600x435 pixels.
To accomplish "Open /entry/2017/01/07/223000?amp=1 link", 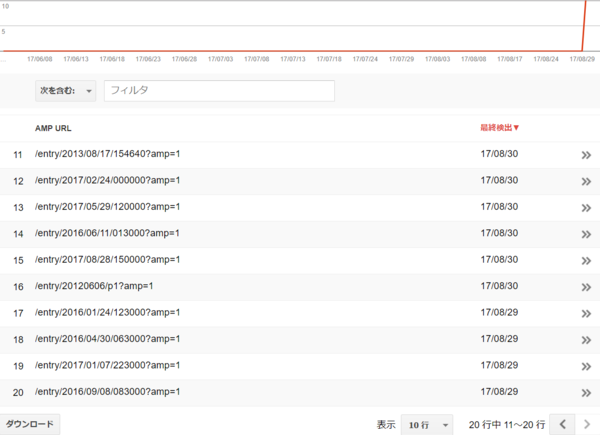I will pos(108,365).
